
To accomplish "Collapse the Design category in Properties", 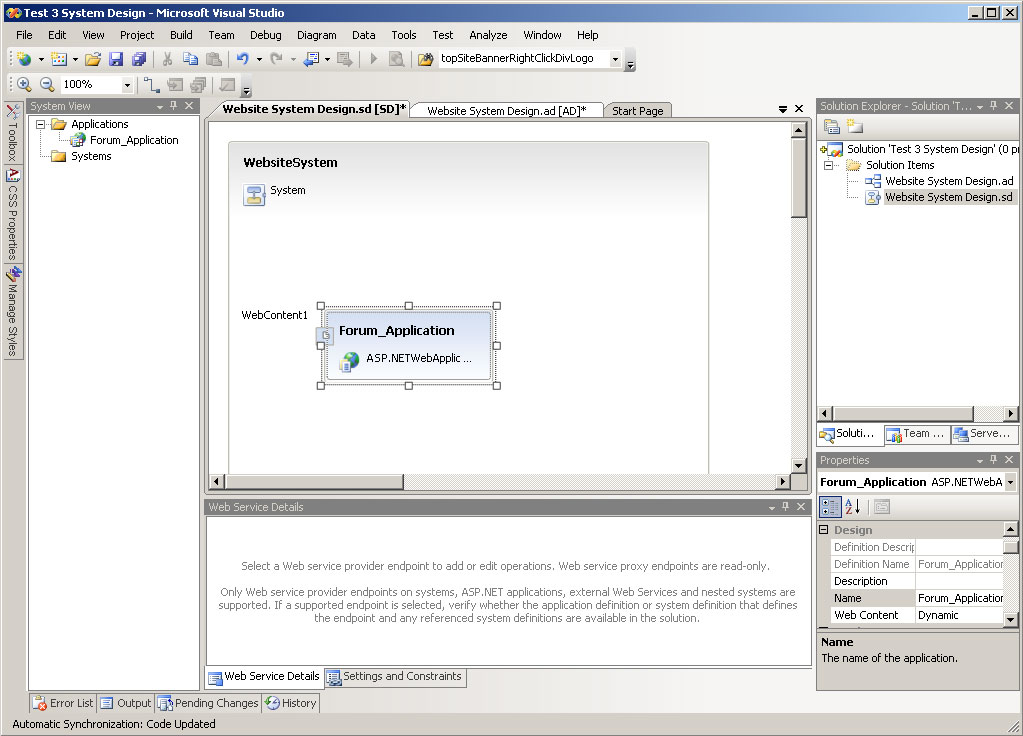I will point(823,530).
